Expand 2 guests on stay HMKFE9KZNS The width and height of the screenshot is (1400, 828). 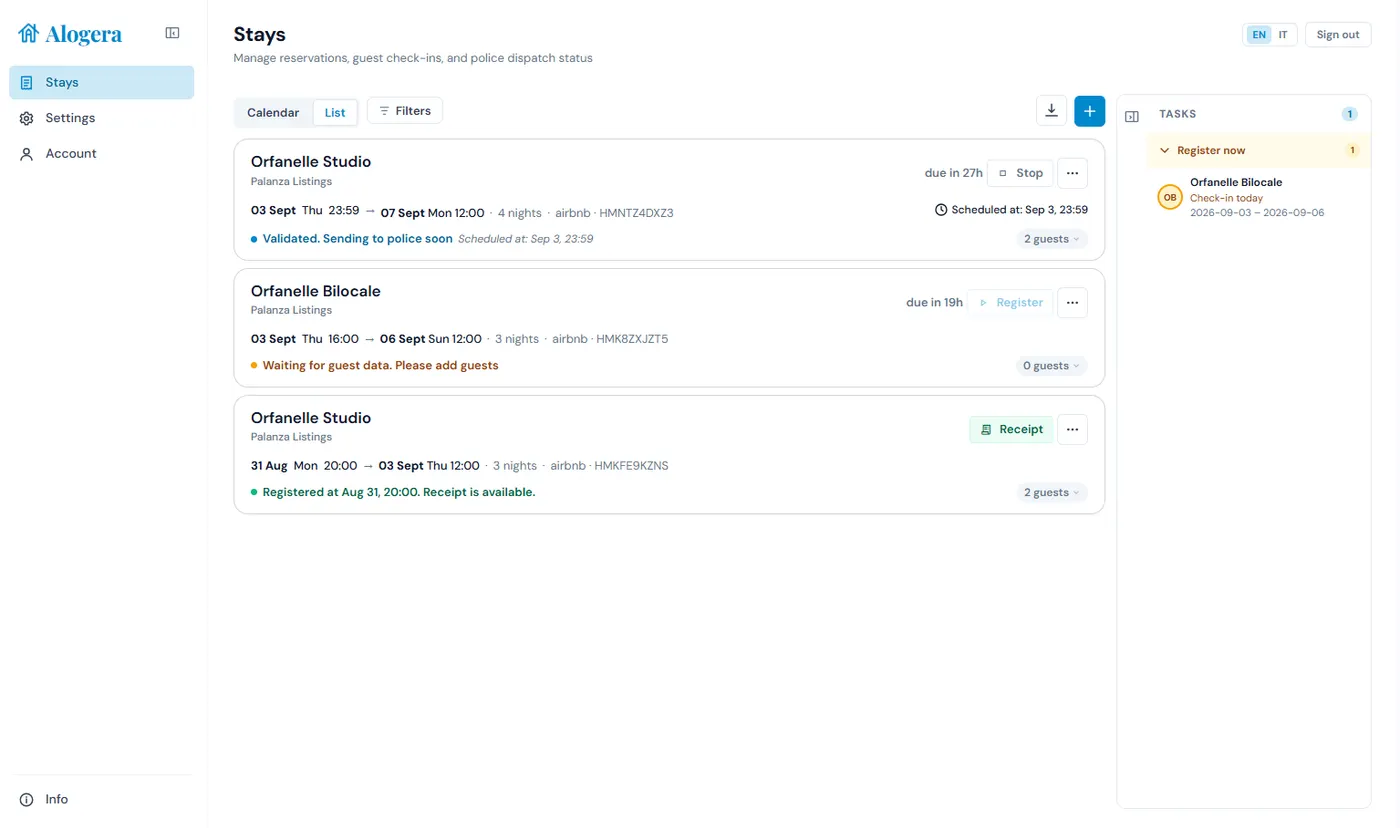coord(1052,492)
